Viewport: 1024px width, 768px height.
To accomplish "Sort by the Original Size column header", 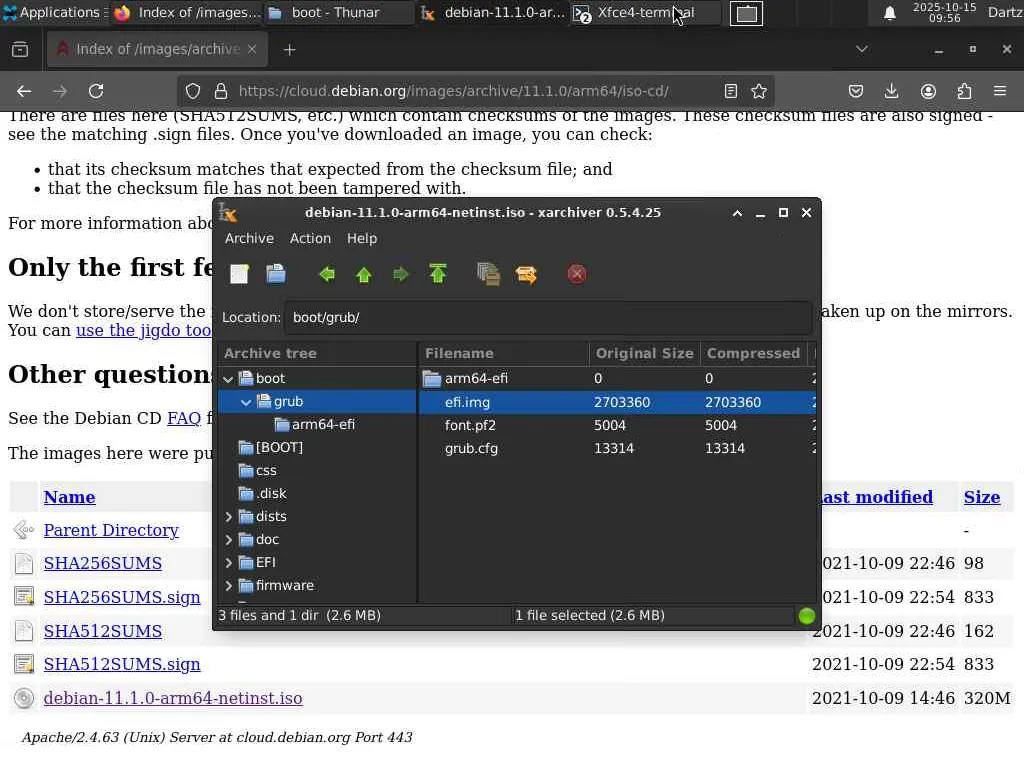I will coord(644,353).
